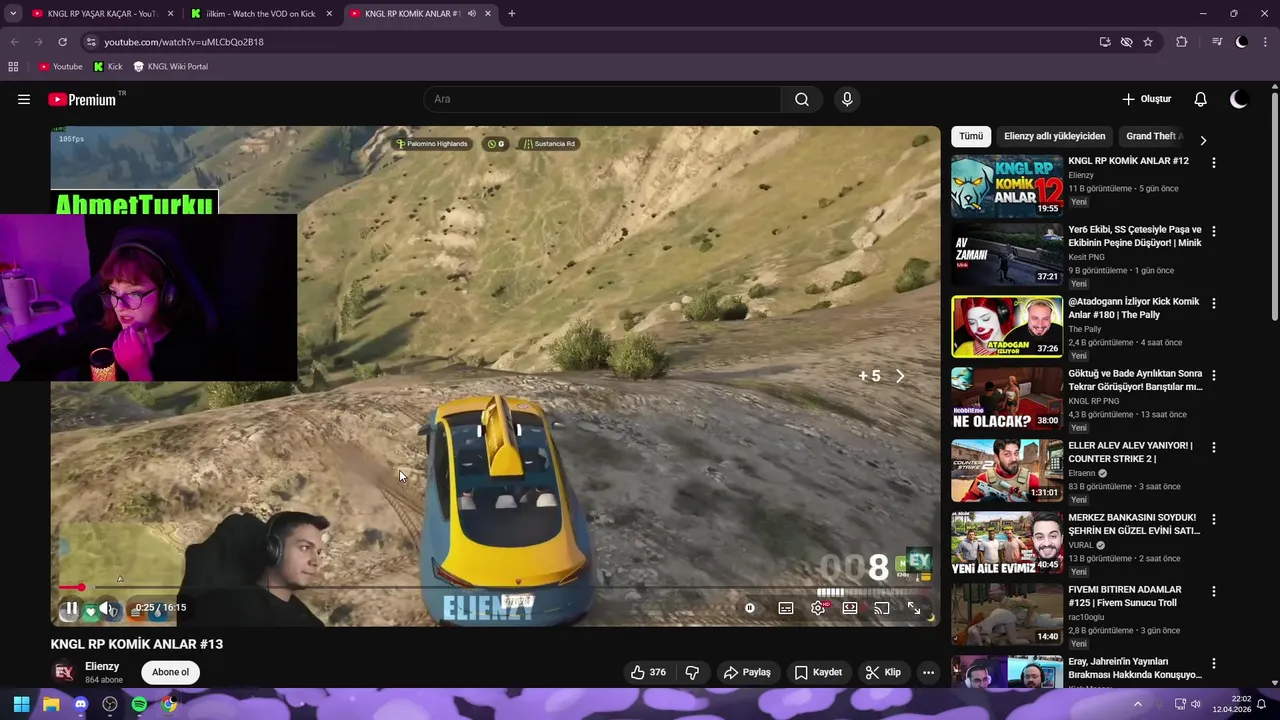Image resolution: width=1280 pixels, height=720 pixels.
Task: Install app icon in address bar
Action: (x=1105, y=42)
